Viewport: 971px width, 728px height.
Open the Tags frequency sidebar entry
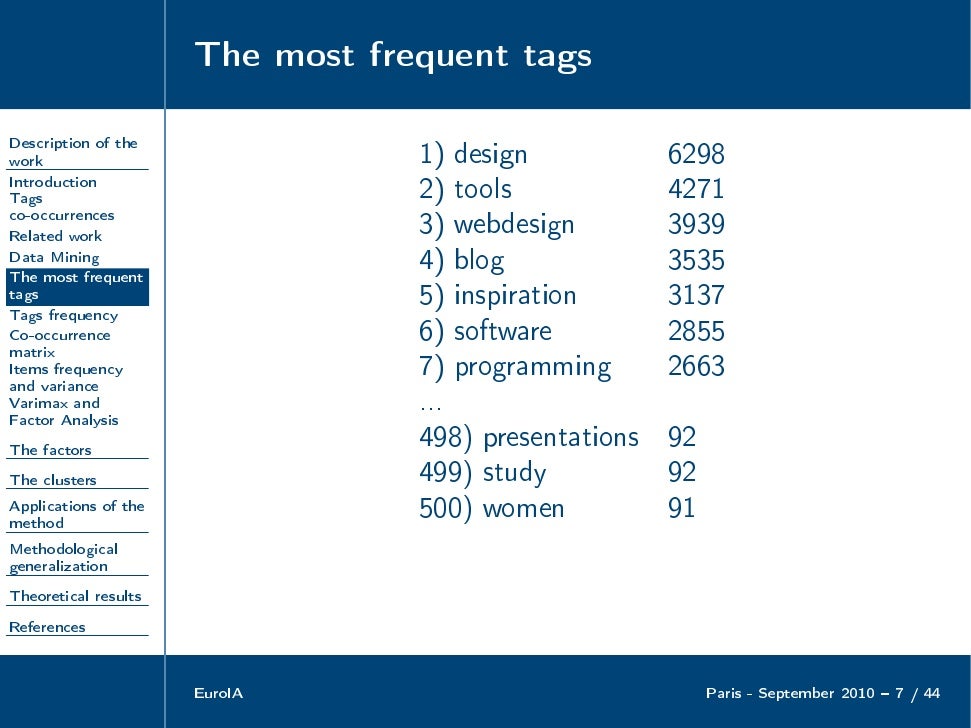[63, 316]
